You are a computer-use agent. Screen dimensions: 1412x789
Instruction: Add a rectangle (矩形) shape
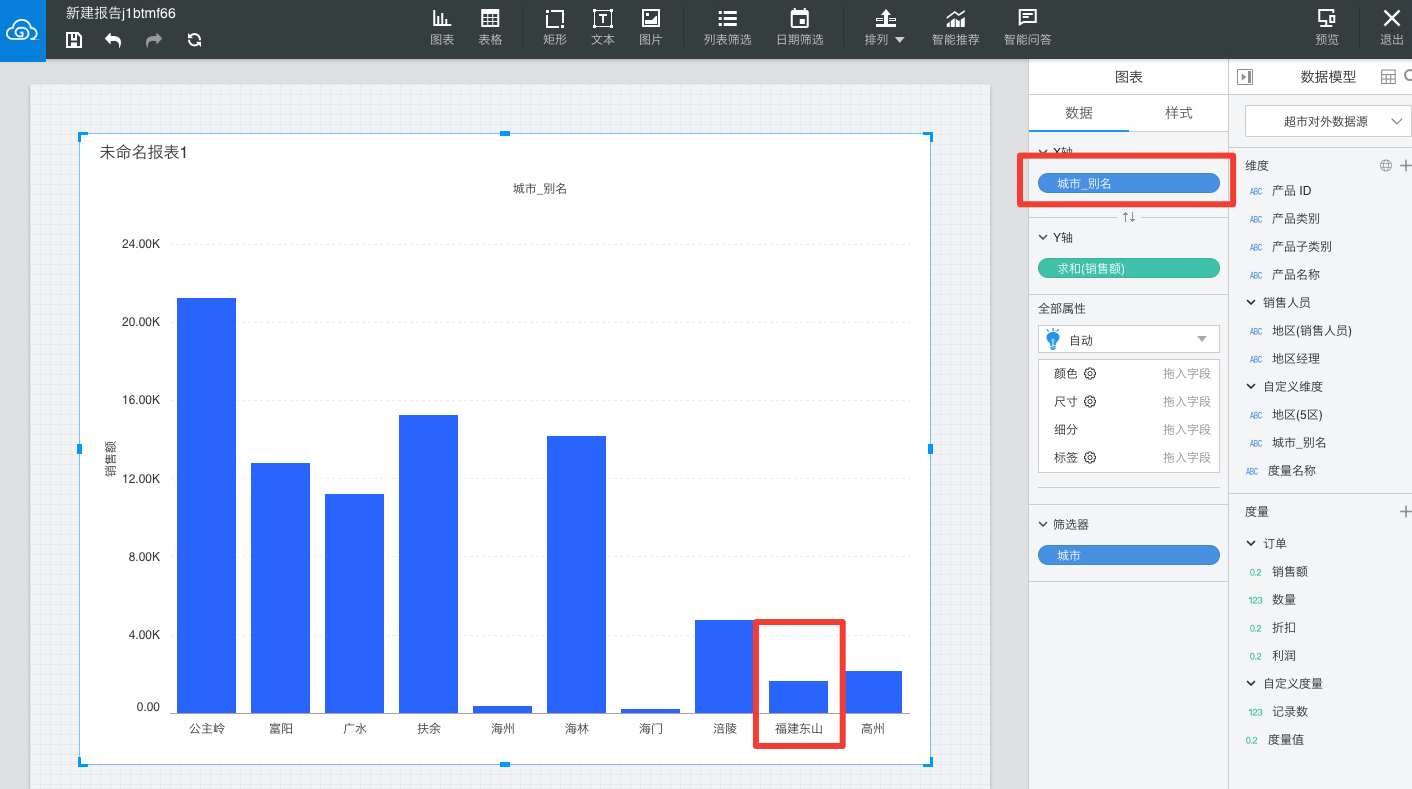point(555,28)
